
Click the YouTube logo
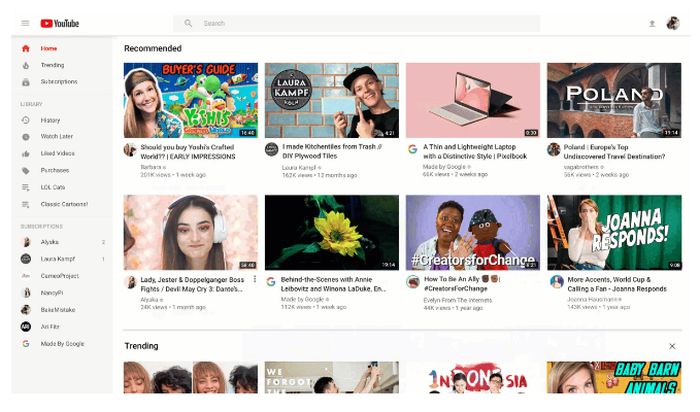click(x=59, y=23)
